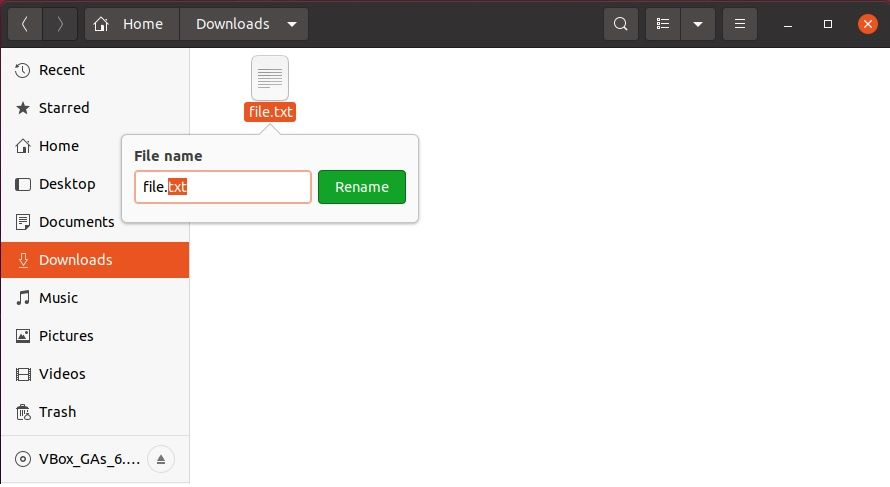This screenshot has width=890, height=487.
Task: Go forward with the right arrow
Action: click(60, 24)
